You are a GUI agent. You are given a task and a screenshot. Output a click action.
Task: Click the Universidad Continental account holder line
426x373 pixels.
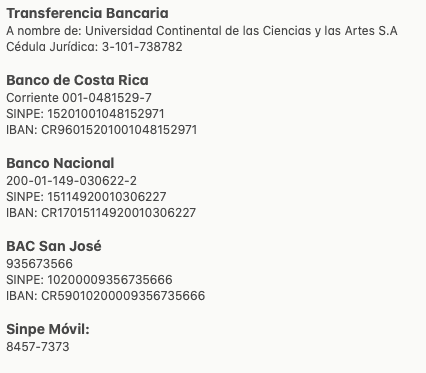click(202, 31)
